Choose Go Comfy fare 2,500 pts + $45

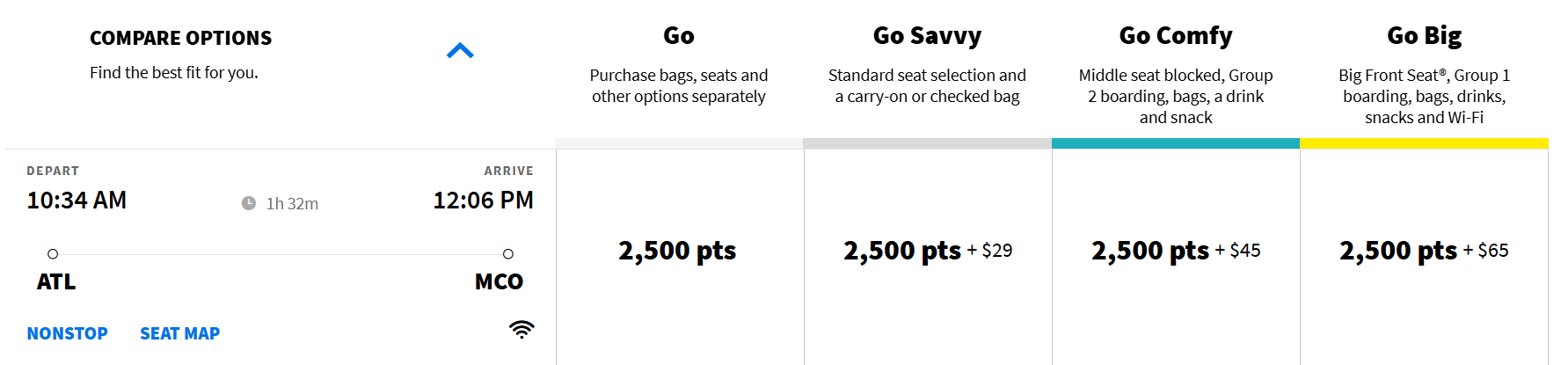click(1175, 251)
